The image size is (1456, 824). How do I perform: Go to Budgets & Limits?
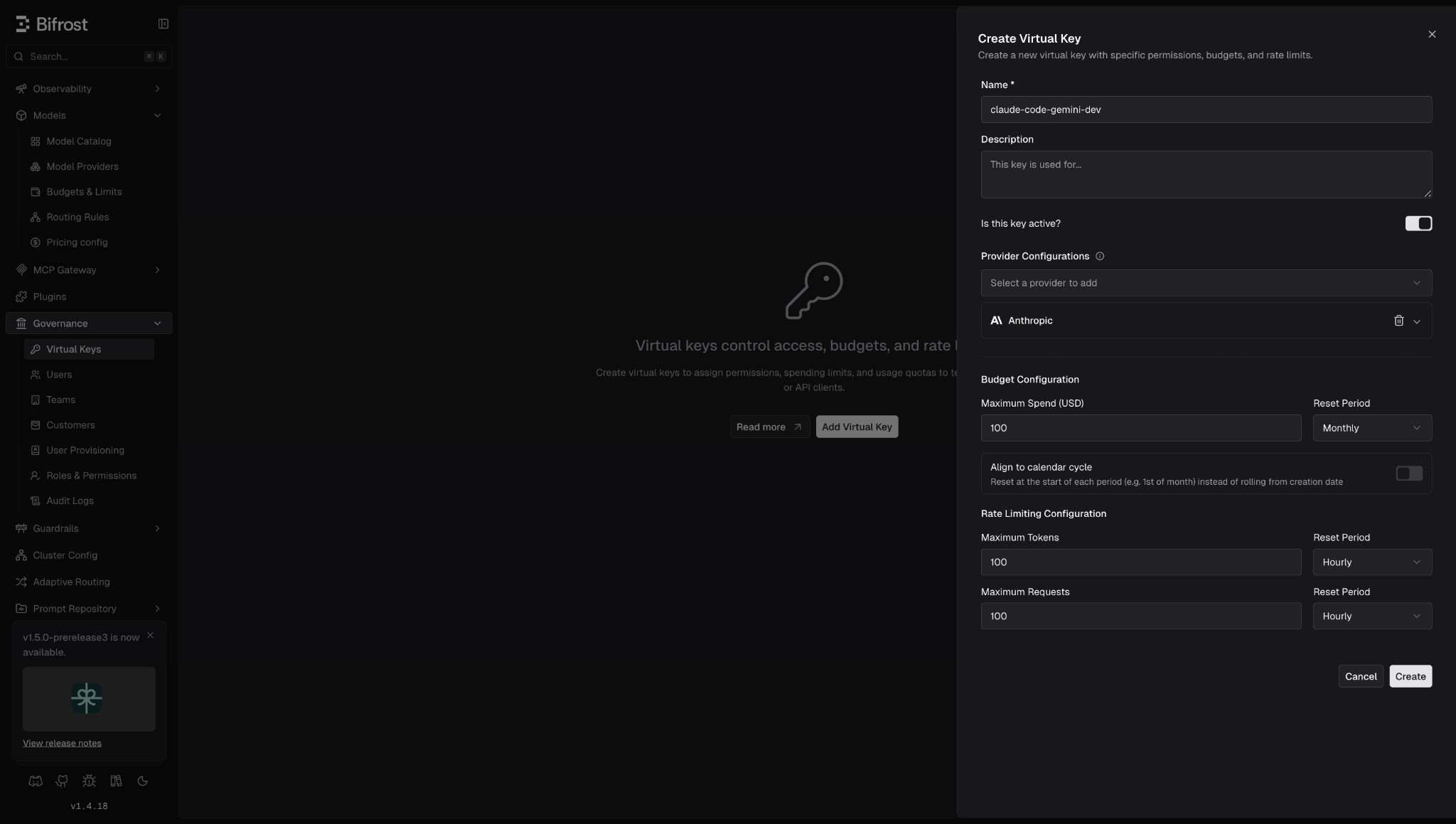coord(89,192)
